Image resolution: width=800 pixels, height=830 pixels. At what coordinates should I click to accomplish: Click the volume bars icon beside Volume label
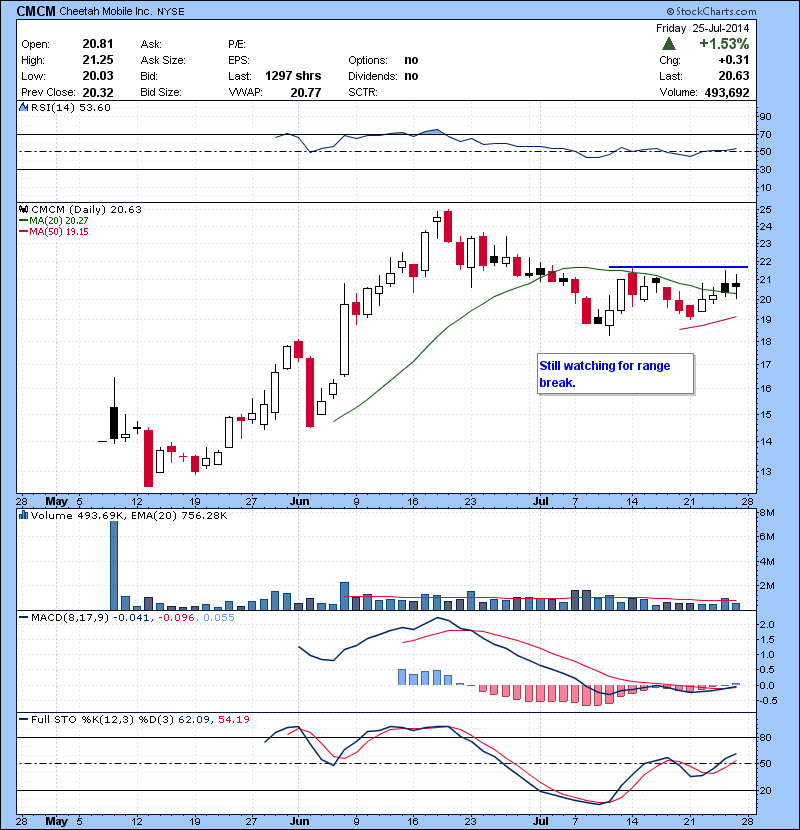[23, 515]
